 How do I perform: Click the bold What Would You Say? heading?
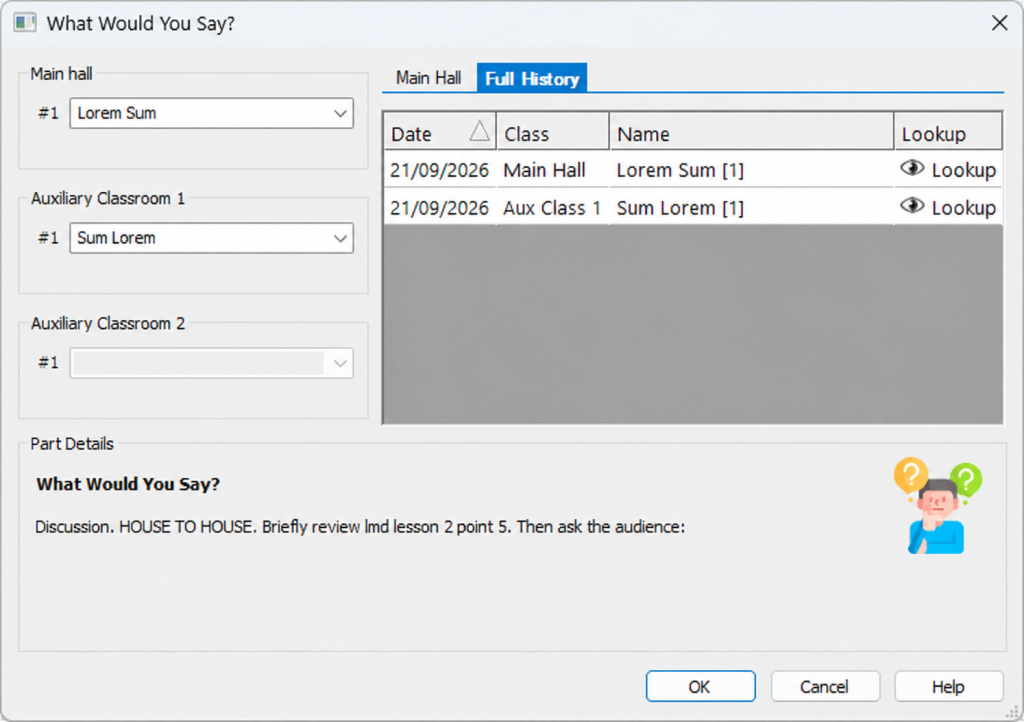pyautogui.click(x=128, y=484)
